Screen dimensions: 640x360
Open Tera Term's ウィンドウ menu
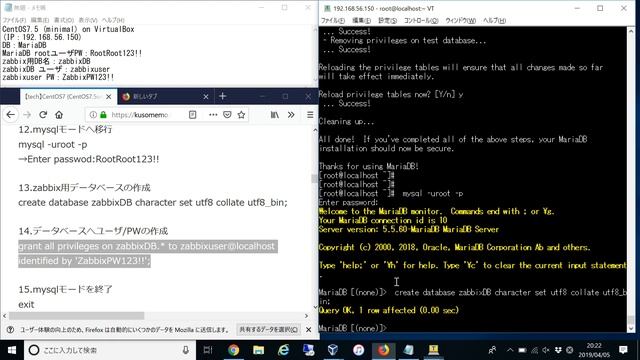click(460, 20)
